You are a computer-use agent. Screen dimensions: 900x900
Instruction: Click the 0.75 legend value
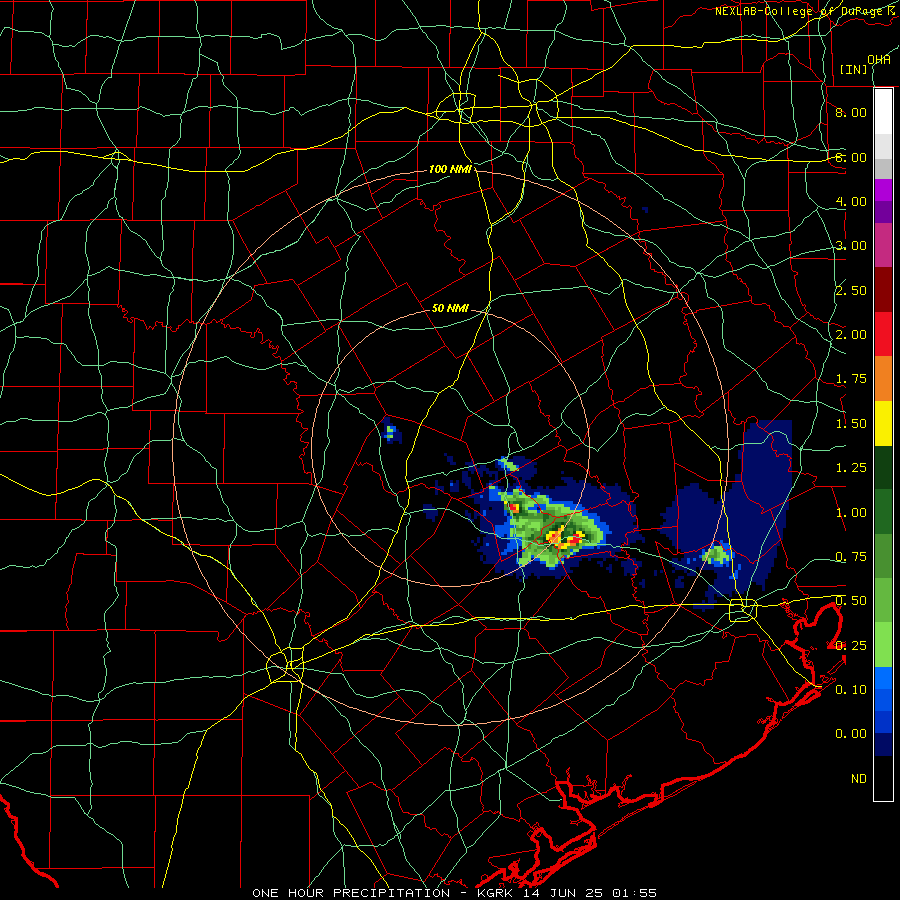[851, 557]
